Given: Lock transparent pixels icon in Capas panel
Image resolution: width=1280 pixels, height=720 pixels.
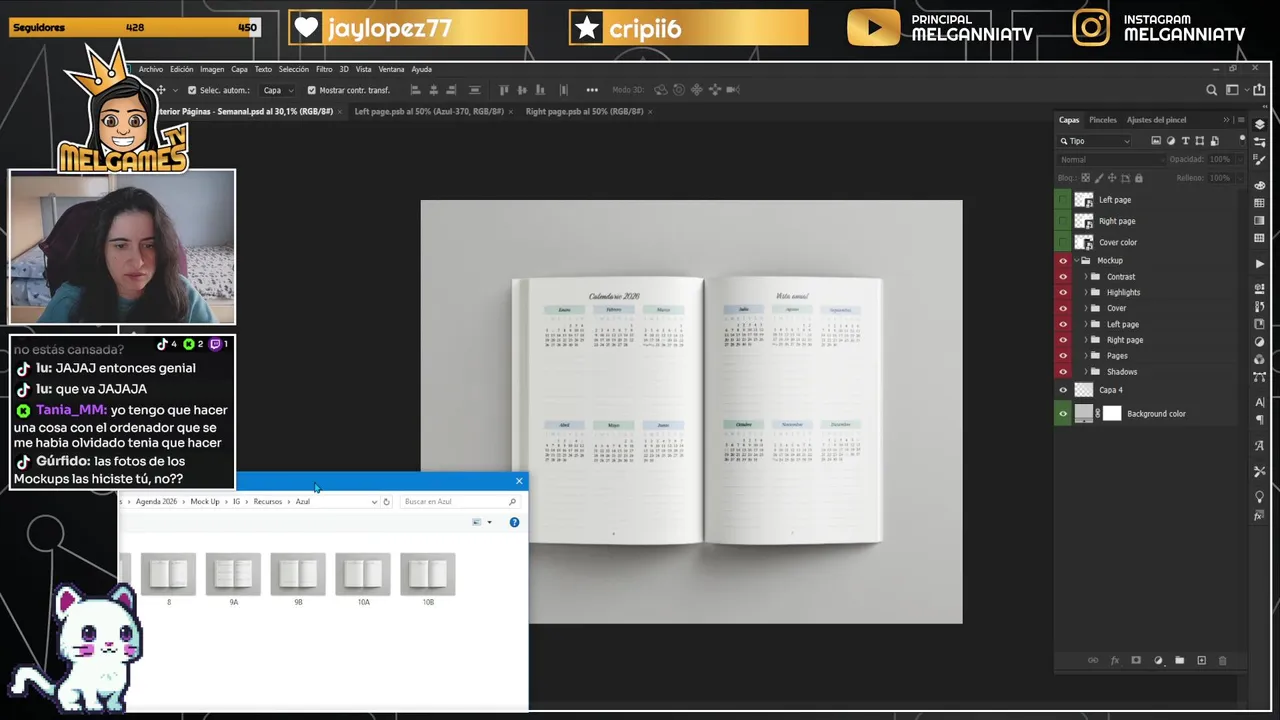Looking at the screenshot, I should [1088, 178].
